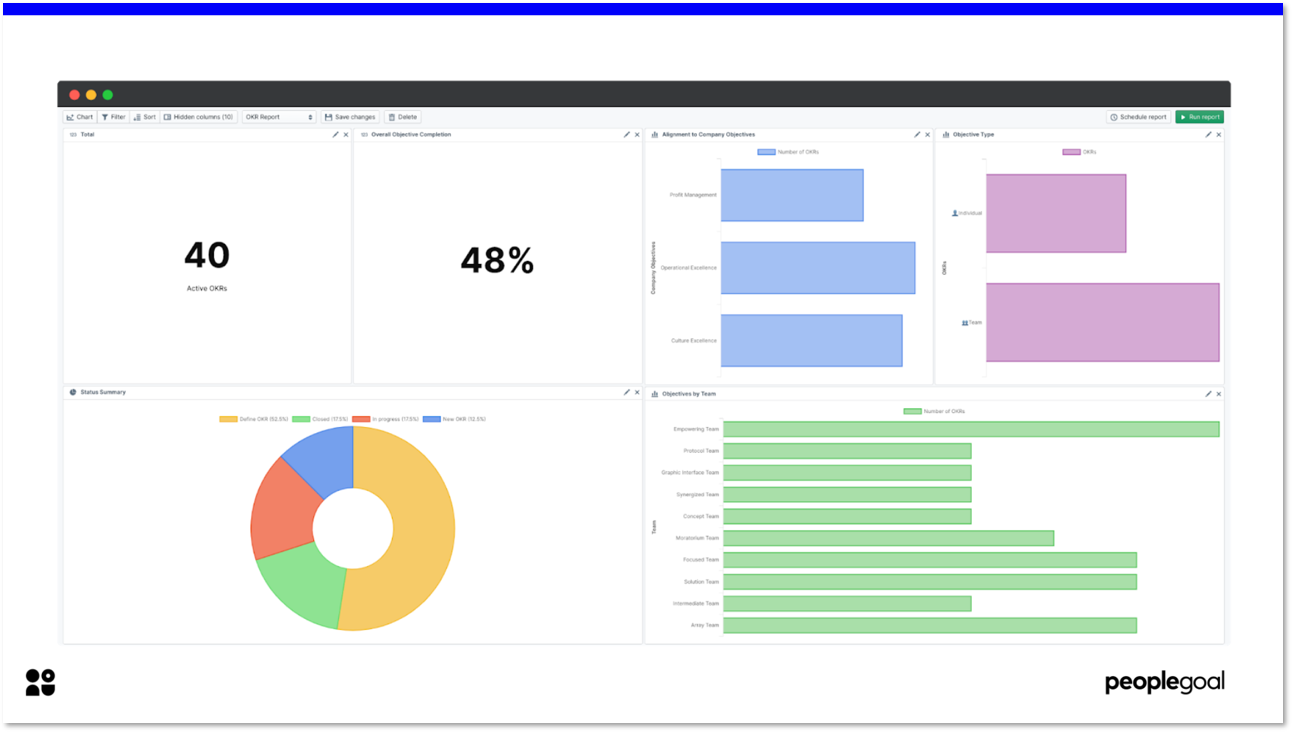
Task: Open the Filter toolbar option
Action: 113,117
